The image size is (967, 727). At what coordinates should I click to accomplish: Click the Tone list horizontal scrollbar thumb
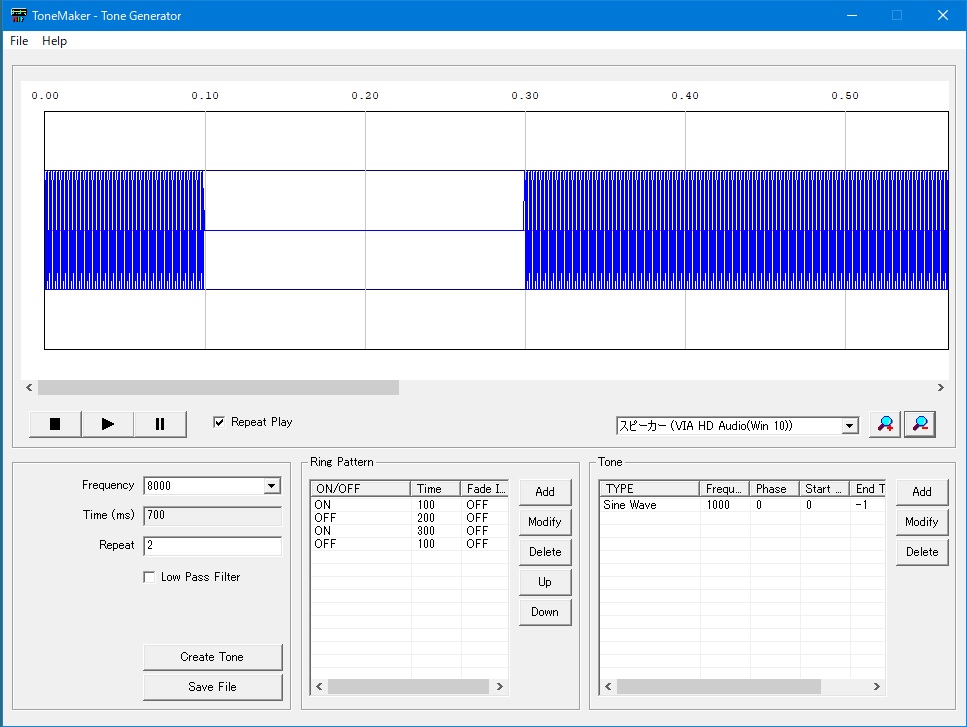718,686
